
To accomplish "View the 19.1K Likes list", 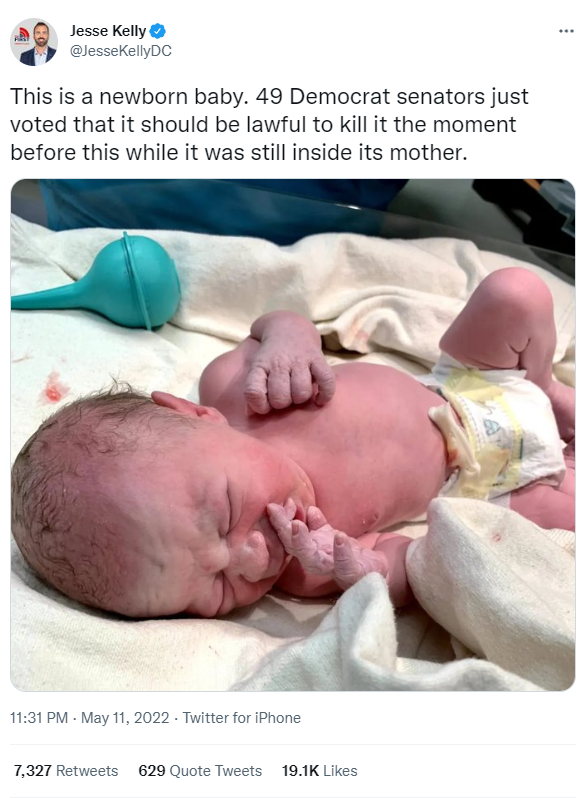I will (320, 771).
